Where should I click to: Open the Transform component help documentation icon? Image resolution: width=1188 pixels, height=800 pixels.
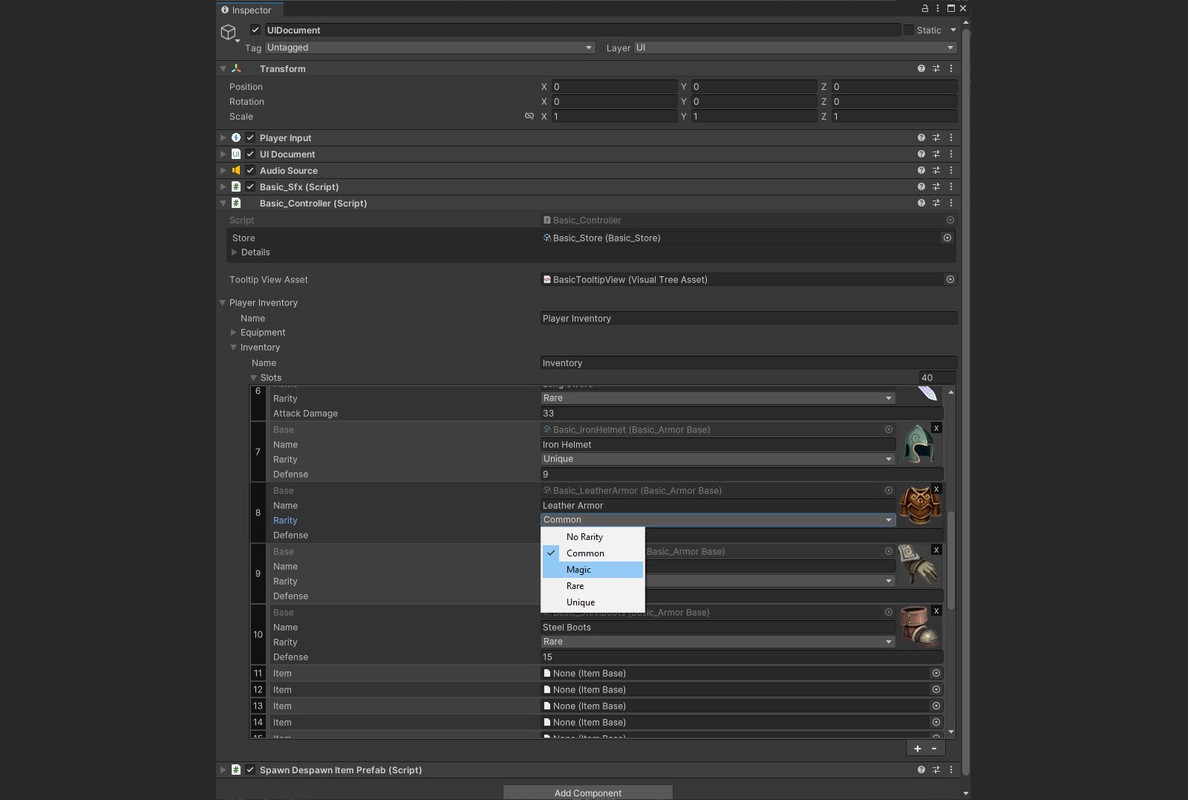pos(920,68)
